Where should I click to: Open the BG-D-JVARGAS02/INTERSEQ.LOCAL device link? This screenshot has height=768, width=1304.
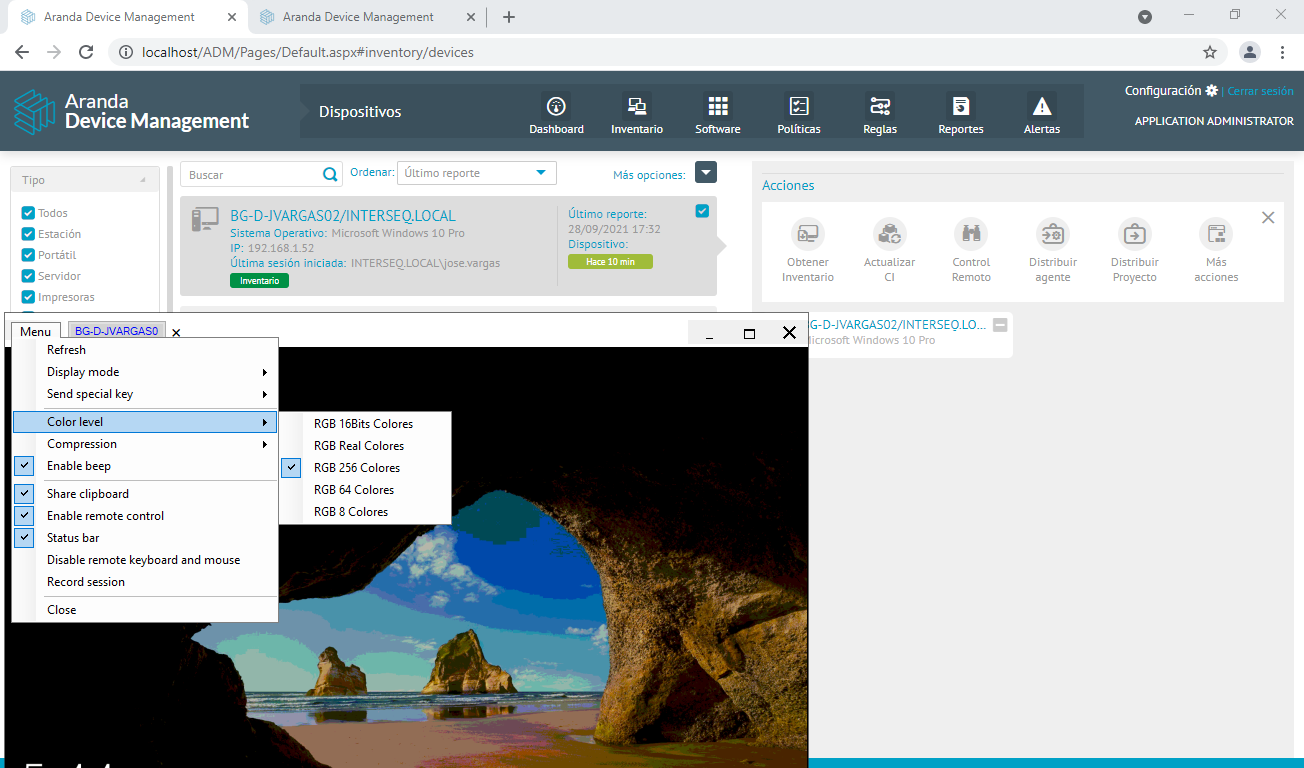coord(342,216)
